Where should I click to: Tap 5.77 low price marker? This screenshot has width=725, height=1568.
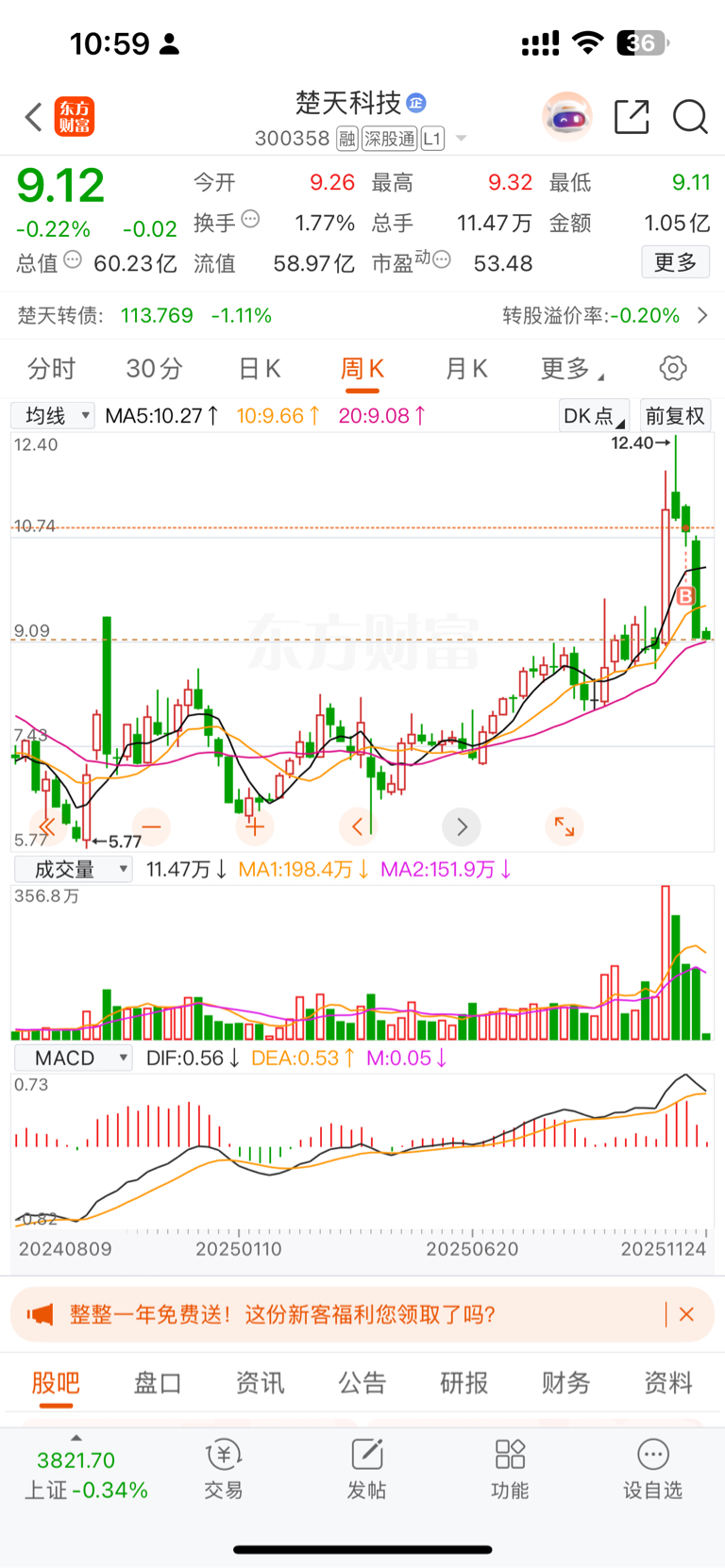(x=117, y=842)
